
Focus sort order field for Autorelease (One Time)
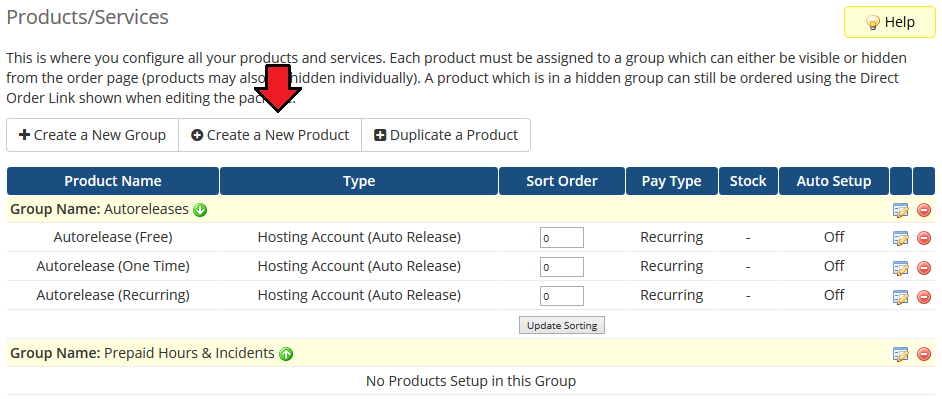pyautogui.click(x=562, y=267)
